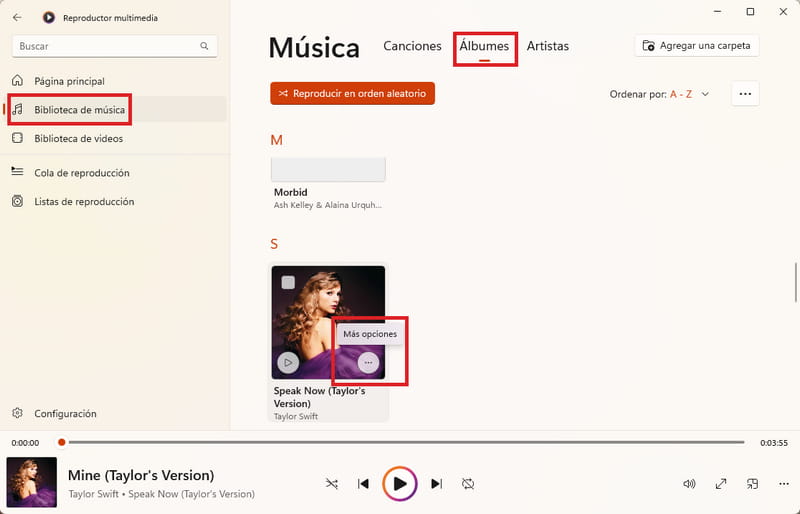The height and width of the screenshot is (514, 800).
Task: Go back with the back arrow
Action: [x=17, y=17]
